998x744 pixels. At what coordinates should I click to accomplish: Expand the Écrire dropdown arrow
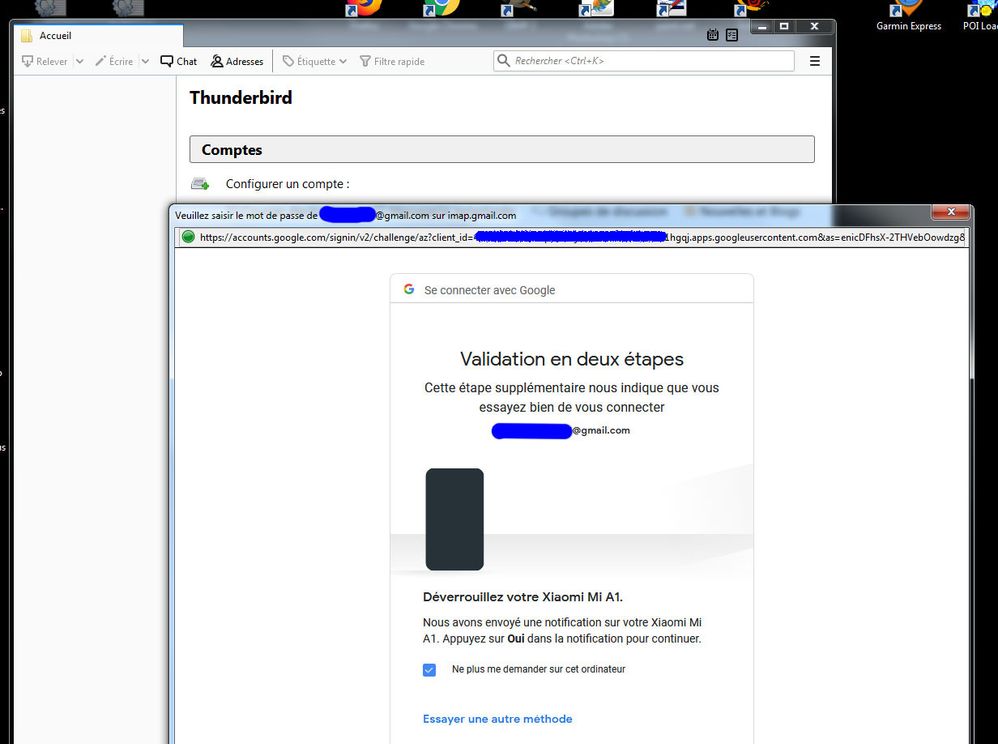(145, 61)
